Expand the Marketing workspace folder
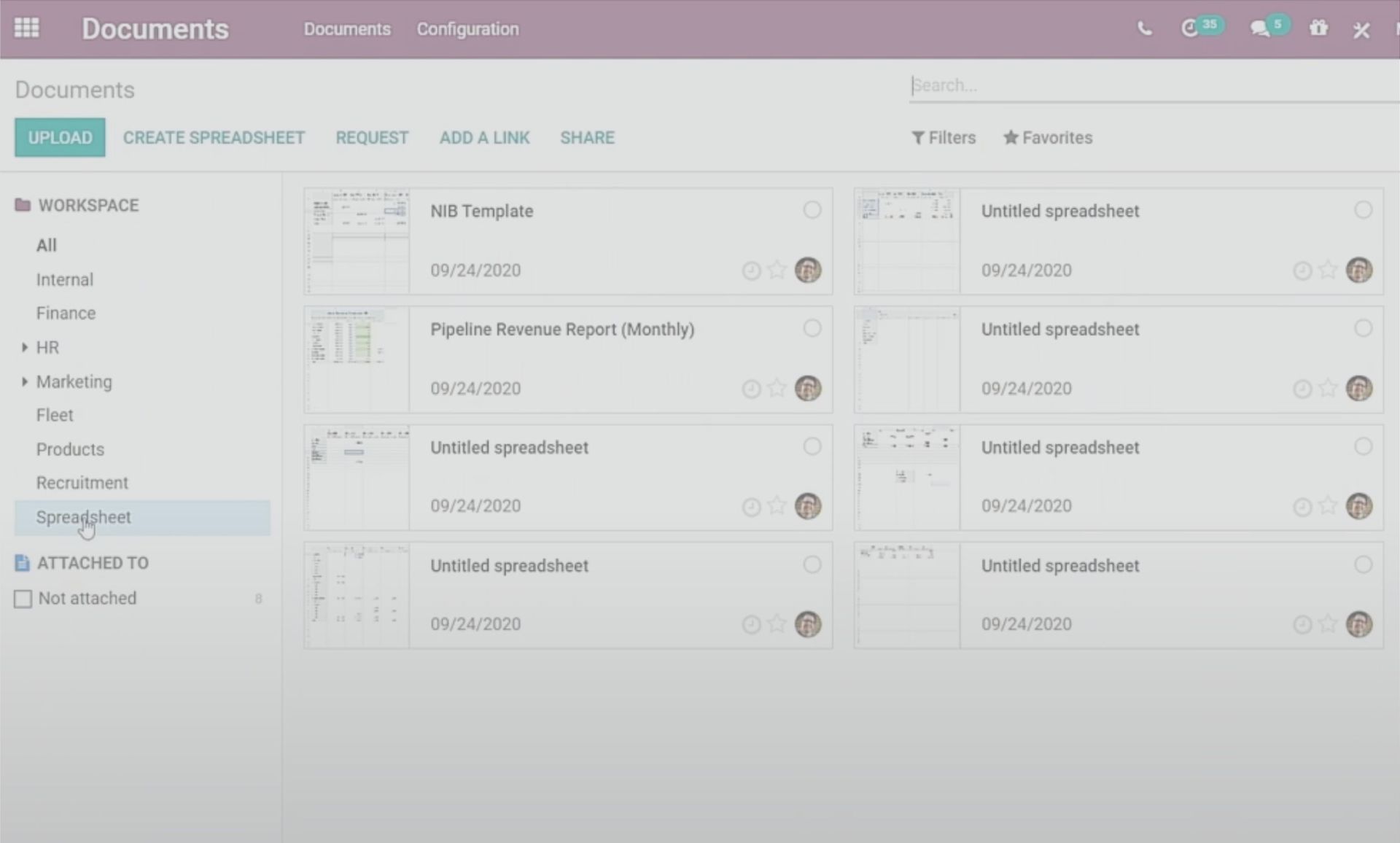 pyautogui.click(x=24, y=381)
